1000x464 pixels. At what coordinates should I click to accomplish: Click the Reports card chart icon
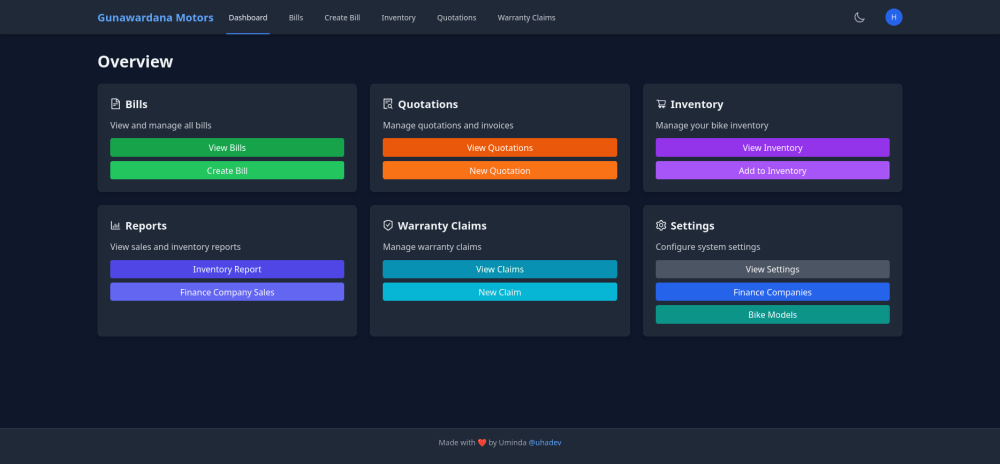click(115, 225)
